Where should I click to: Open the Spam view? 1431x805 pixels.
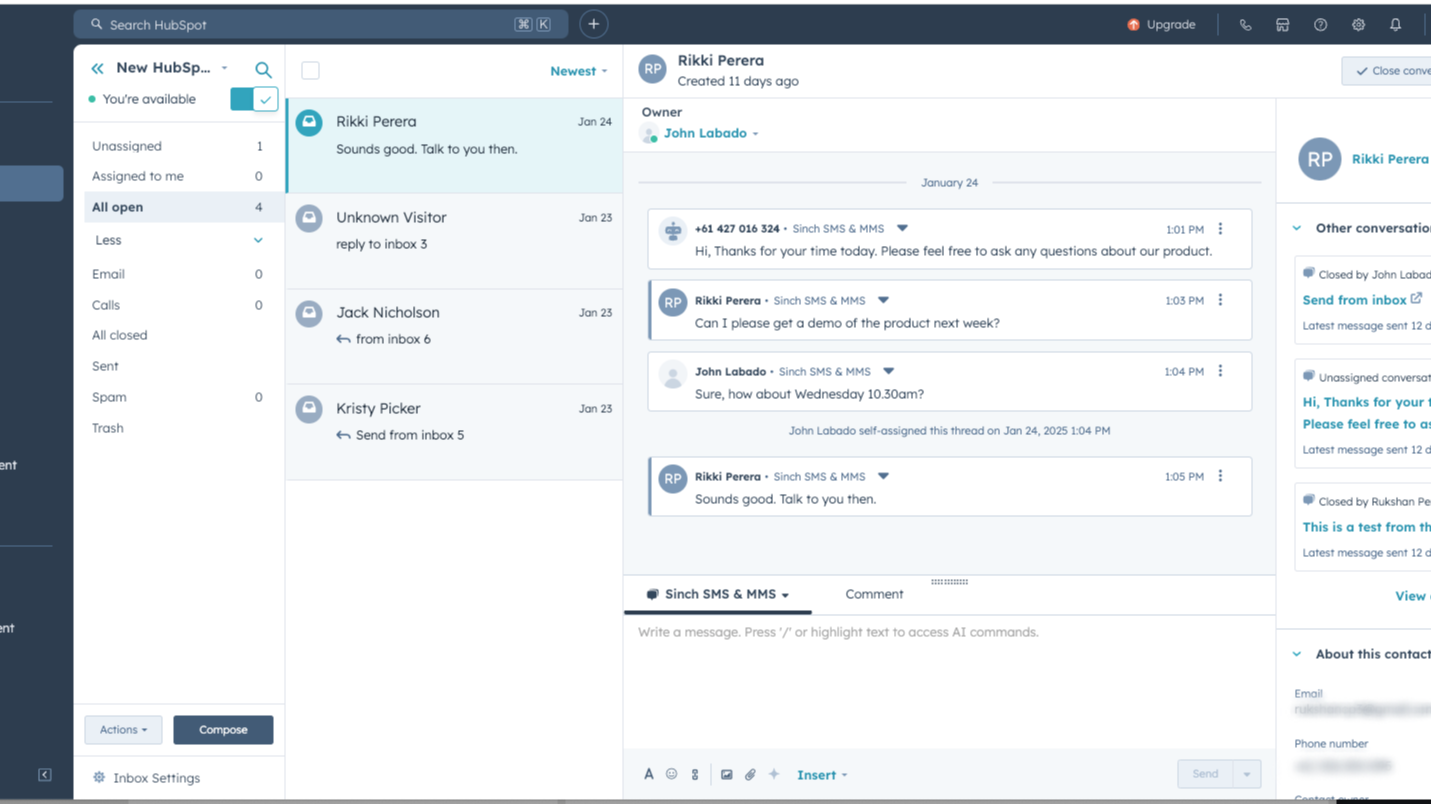tap(178, 397)
